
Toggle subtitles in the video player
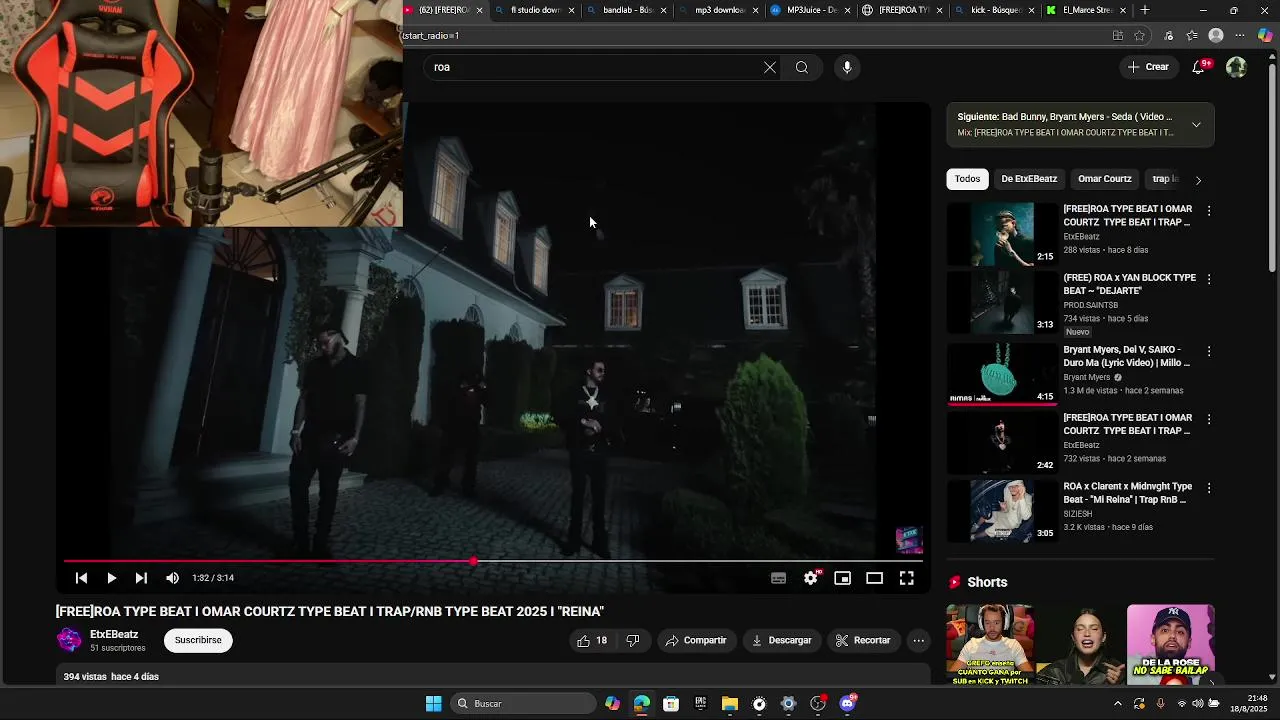click(x=778, y=578)
